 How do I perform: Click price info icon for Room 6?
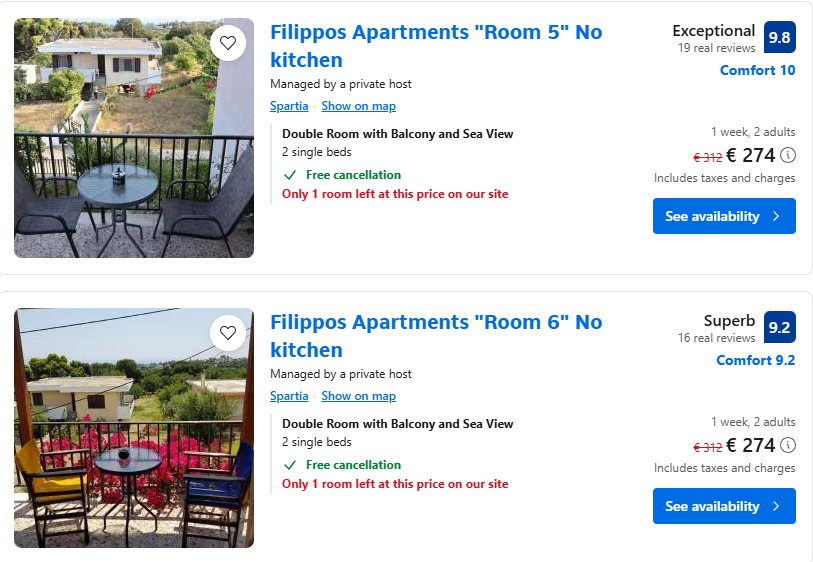click(x=788, y=445)
